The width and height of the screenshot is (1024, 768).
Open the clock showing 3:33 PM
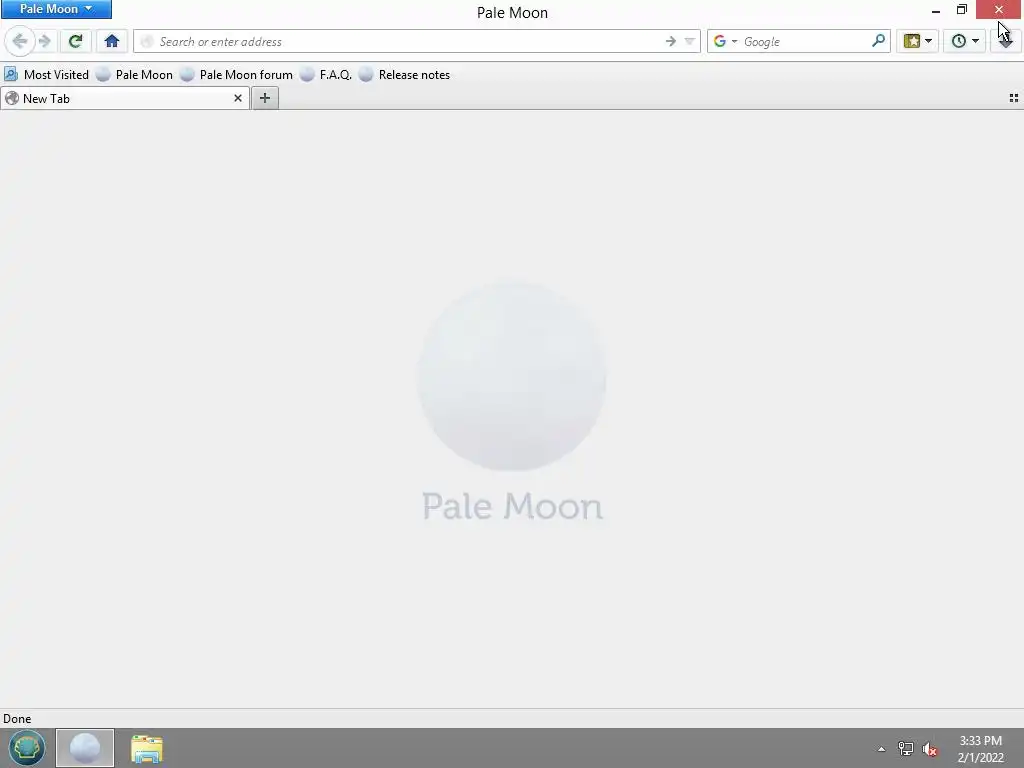coord(980,748)
